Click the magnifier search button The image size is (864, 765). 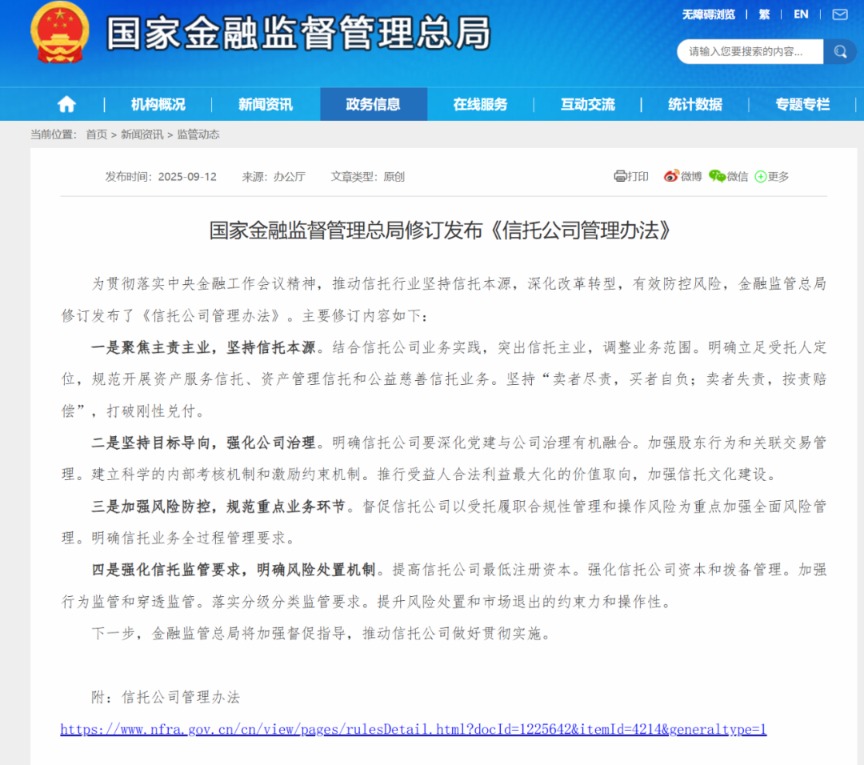840,52
